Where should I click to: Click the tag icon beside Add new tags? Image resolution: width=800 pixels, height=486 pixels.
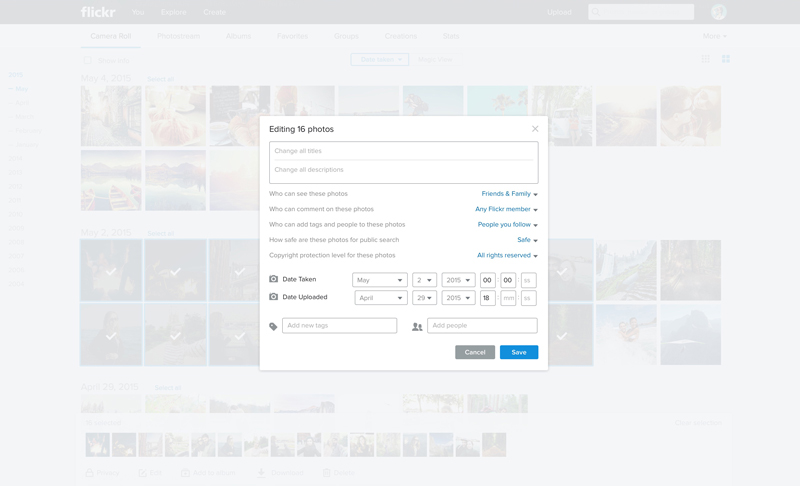273,326
